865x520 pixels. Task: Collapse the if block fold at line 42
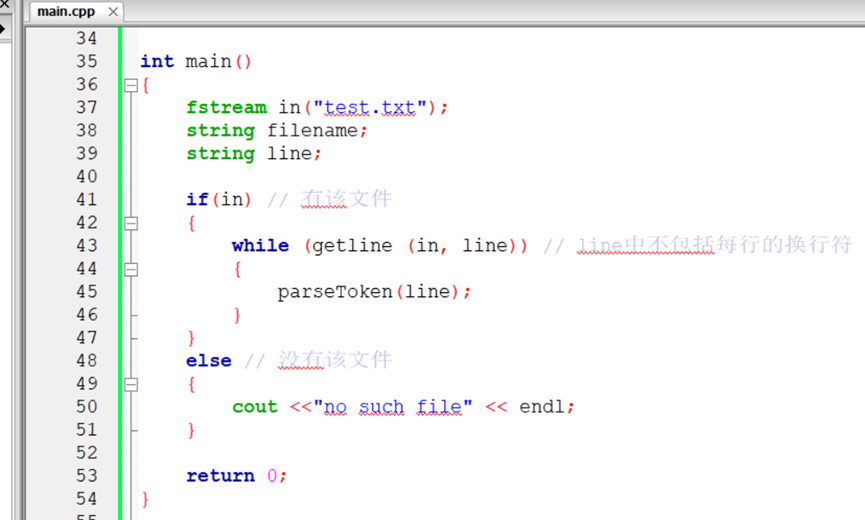point(131,223)
